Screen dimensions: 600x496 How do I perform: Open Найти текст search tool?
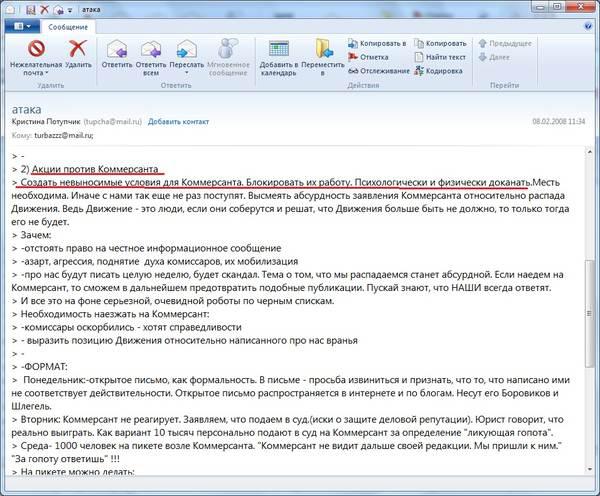[440, 57]
